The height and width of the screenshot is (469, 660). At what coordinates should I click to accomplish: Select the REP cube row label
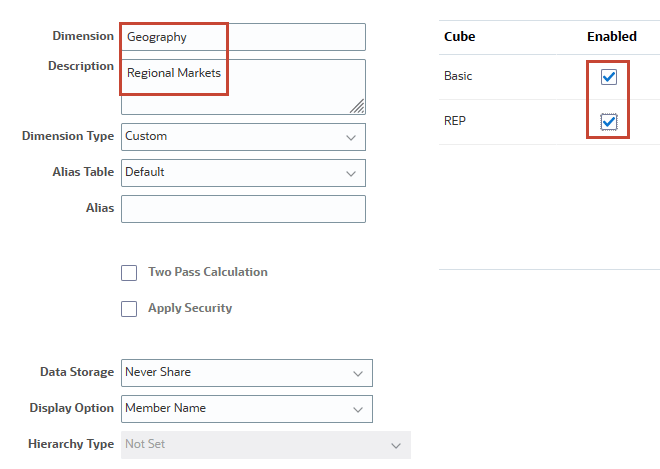pos(455,121)
